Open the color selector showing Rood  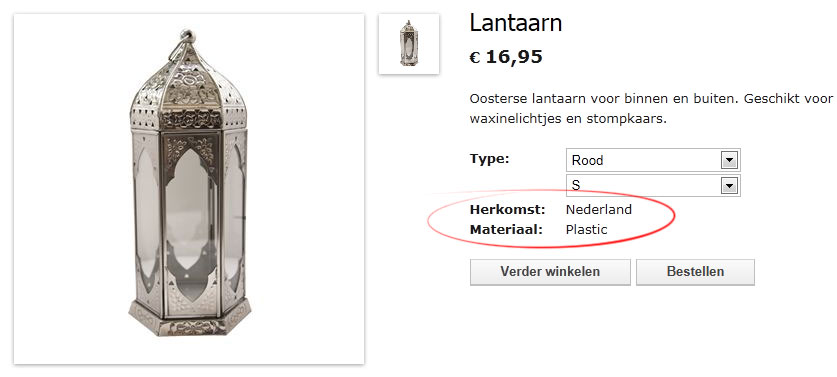click(x=653, y=160)
